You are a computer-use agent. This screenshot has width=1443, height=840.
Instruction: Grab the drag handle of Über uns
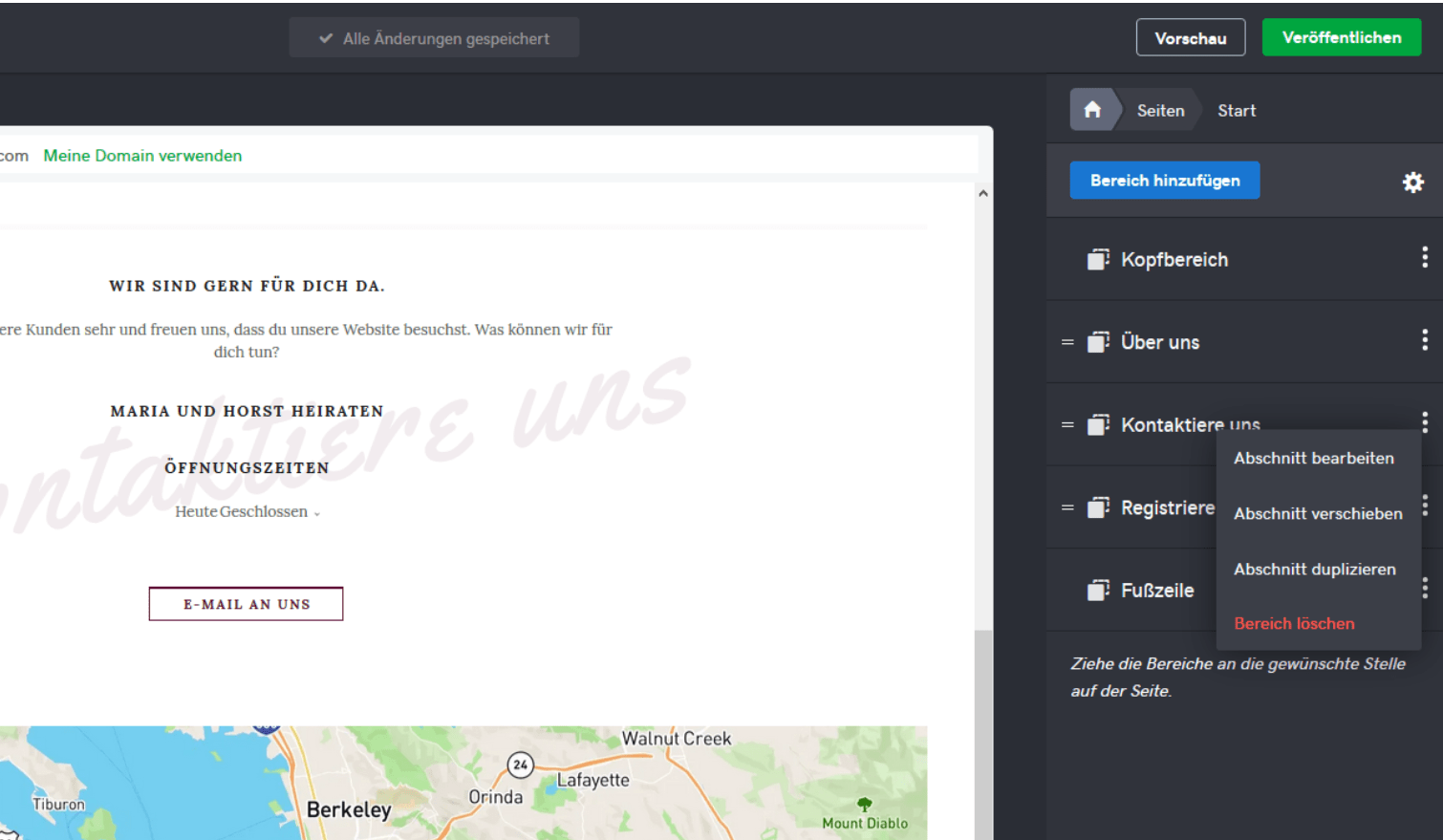click(x=1067, y=342)
